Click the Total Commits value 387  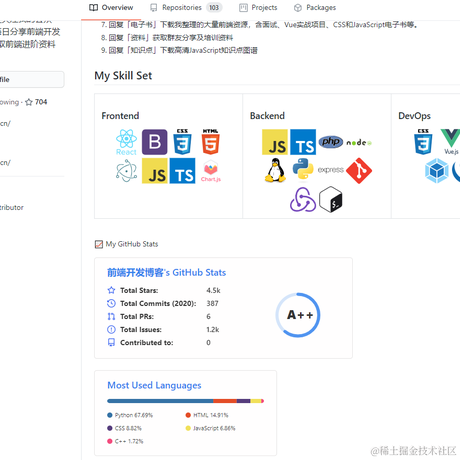[212, 303]
